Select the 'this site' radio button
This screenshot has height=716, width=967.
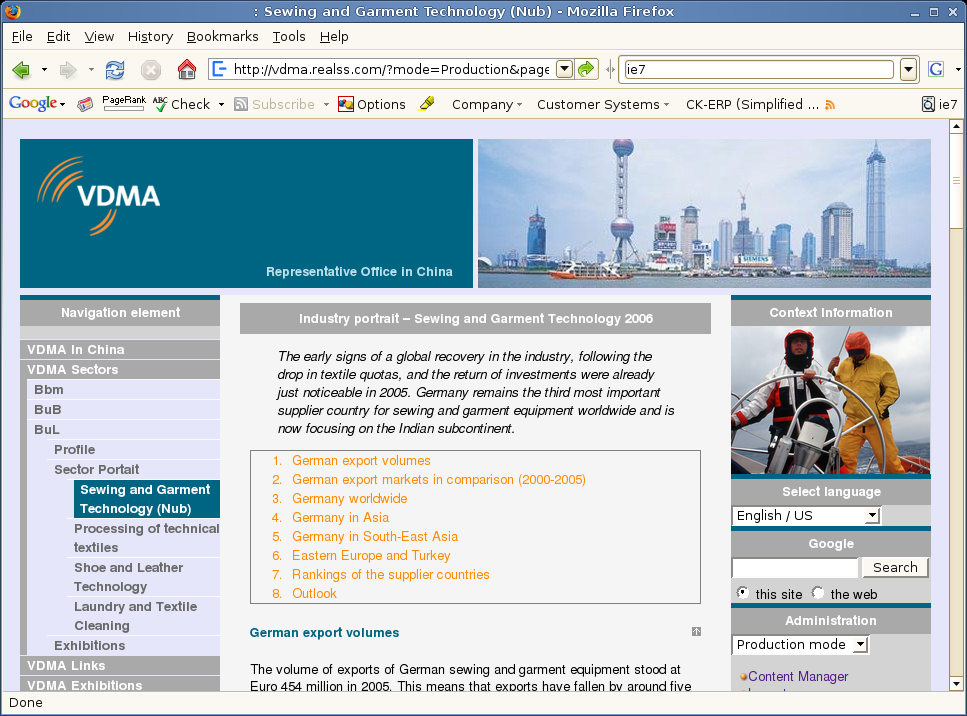click(x=743, y=593)
